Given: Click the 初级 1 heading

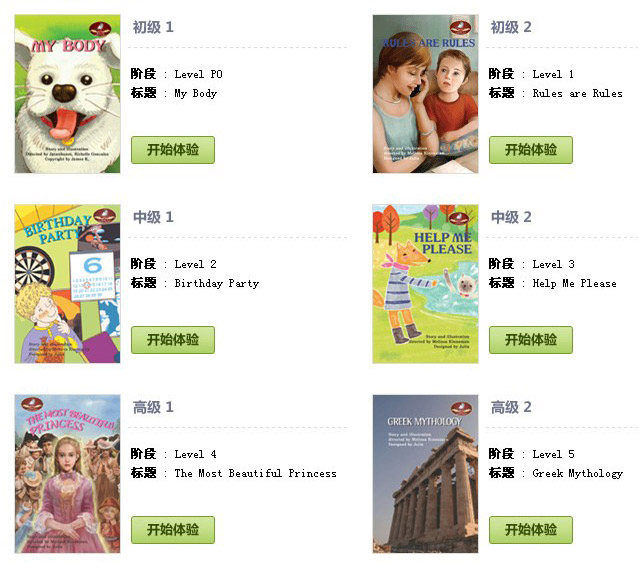Looking at the screenshot, I should tap(153, 27).
